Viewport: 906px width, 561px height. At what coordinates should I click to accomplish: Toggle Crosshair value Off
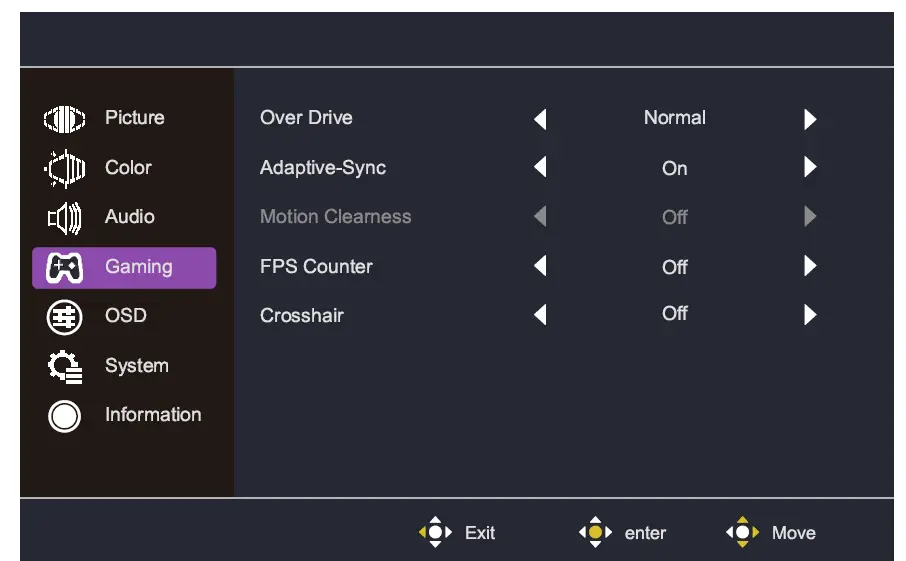(675, 314)
